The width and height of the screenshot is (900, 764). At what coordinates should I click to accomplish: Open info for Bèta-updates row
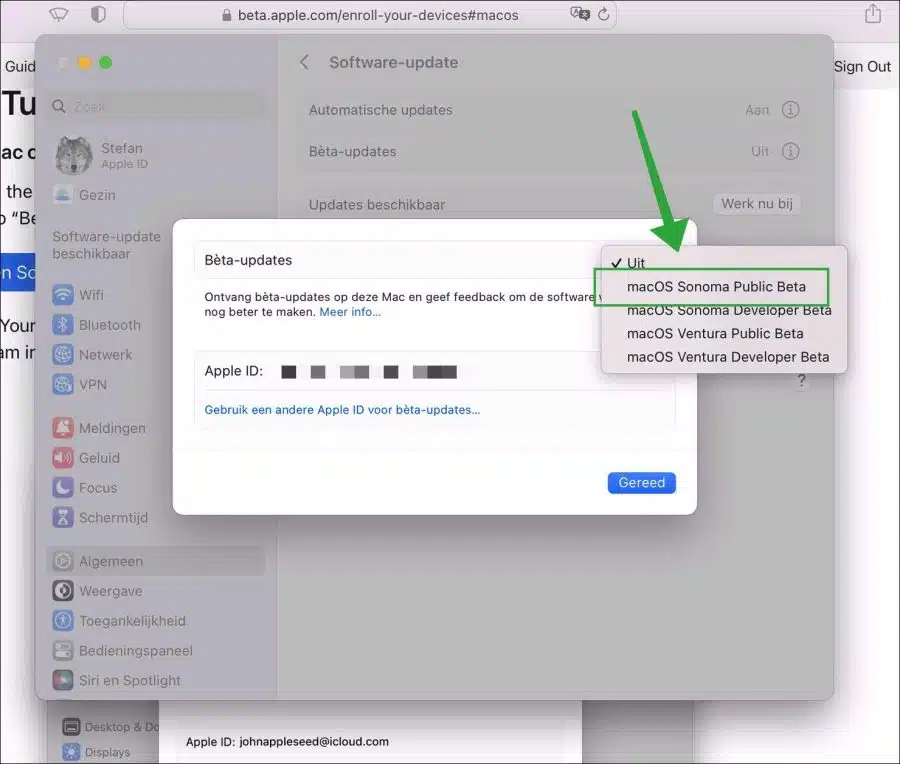click(x=790, y=152)
